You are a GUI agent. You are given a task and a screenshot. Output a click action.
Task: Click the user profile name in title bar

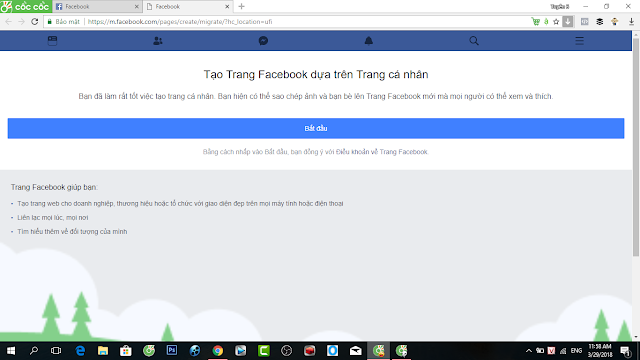(560, 7)
